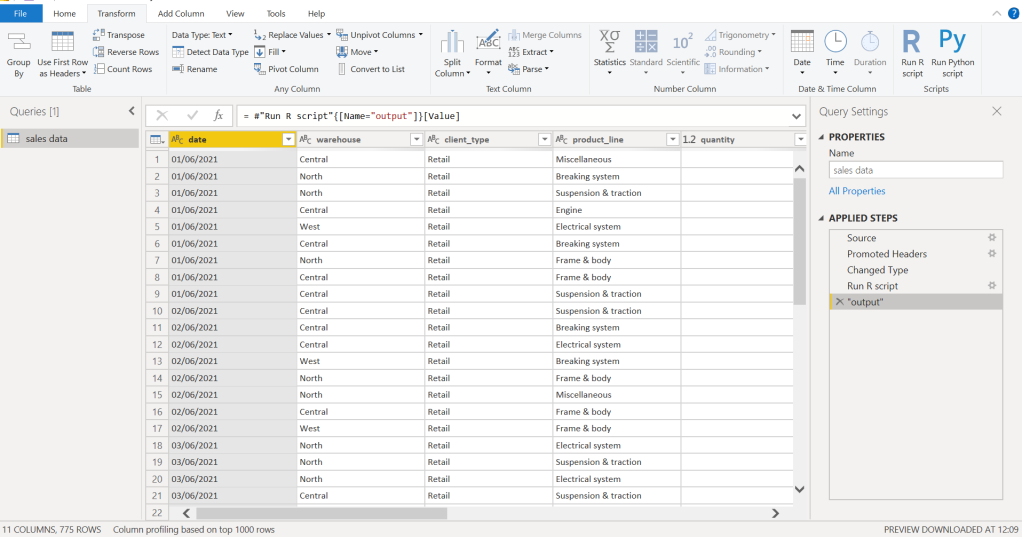Switch to the Add Column tab
This screenshot has height=537, width=1022.
tap(181, 13)
